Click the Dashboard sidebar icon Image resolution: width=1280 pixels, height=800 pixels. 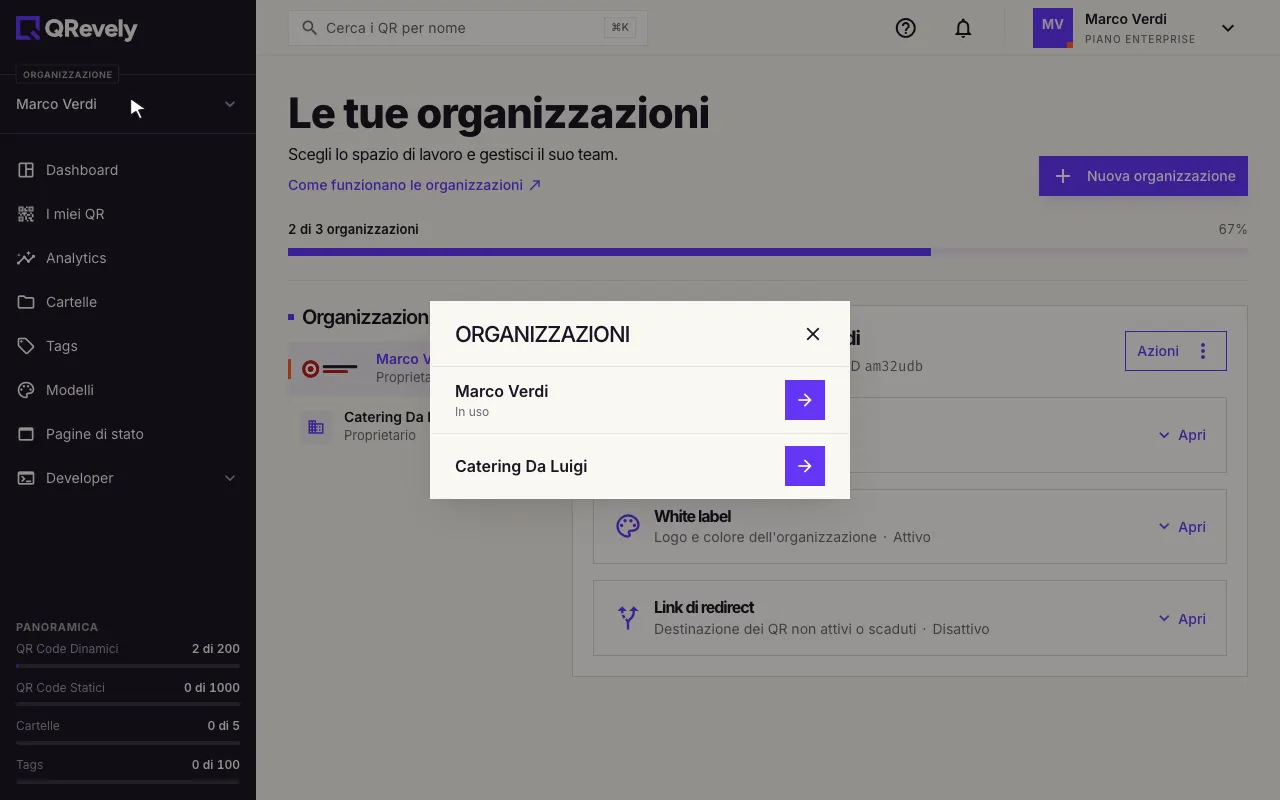26,170
